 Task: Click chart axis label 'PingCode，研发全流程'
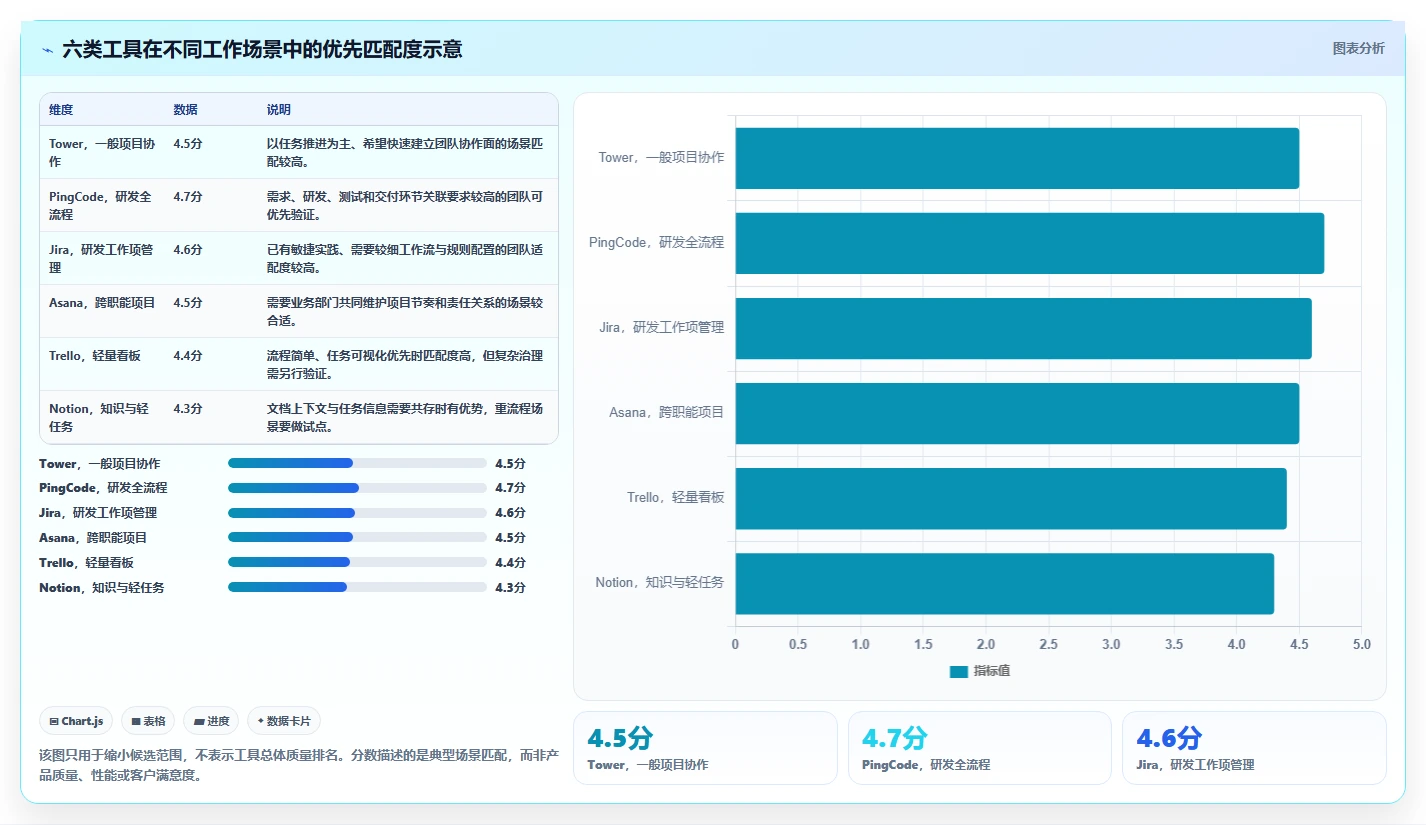pyautogui.click(x=656, y=242)
